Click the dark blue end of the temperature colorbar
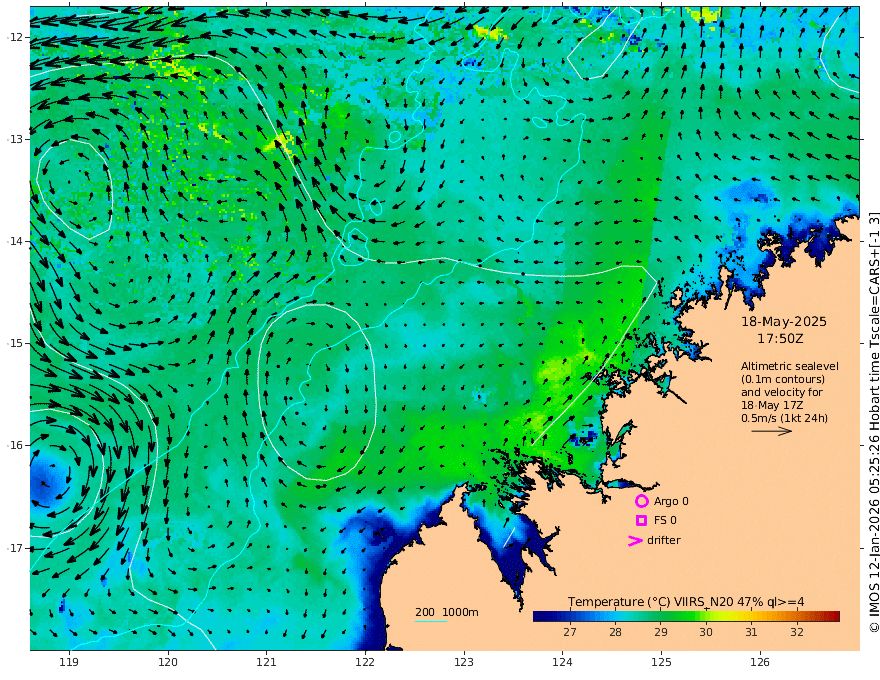 539,617
